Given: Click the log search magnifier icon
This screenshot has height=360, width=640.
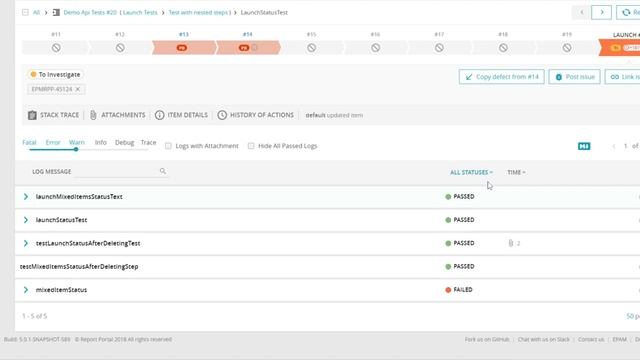Looking at the screenshot, I should point(163,171).
